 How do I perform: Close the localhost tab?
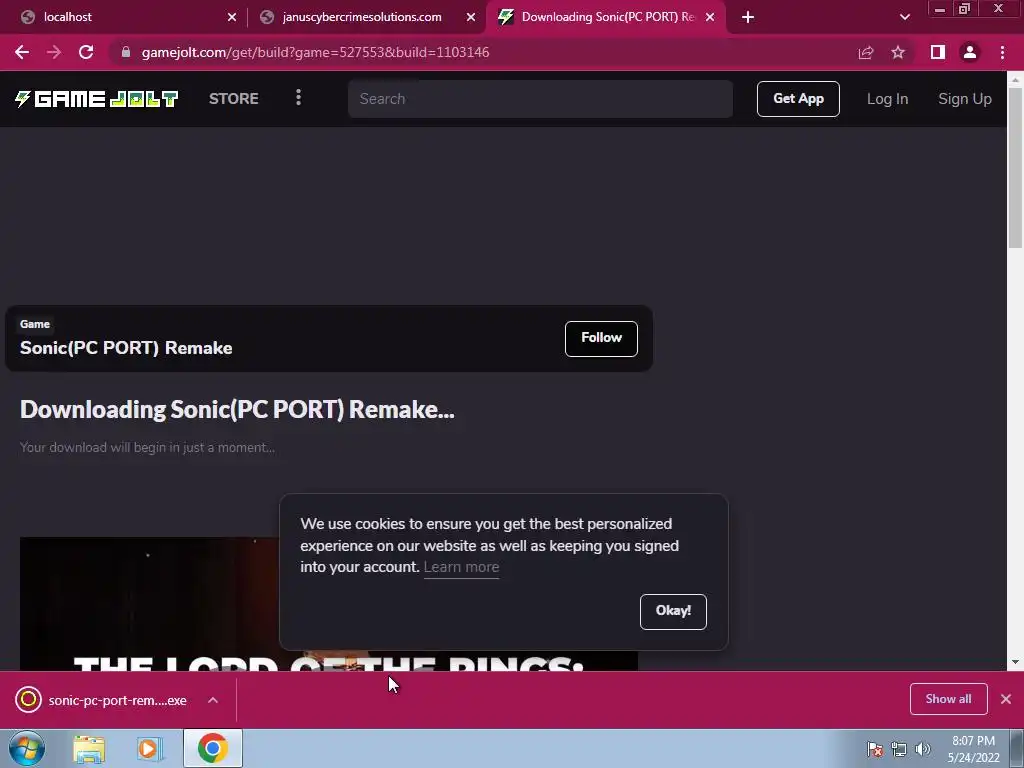click(232, 17)
